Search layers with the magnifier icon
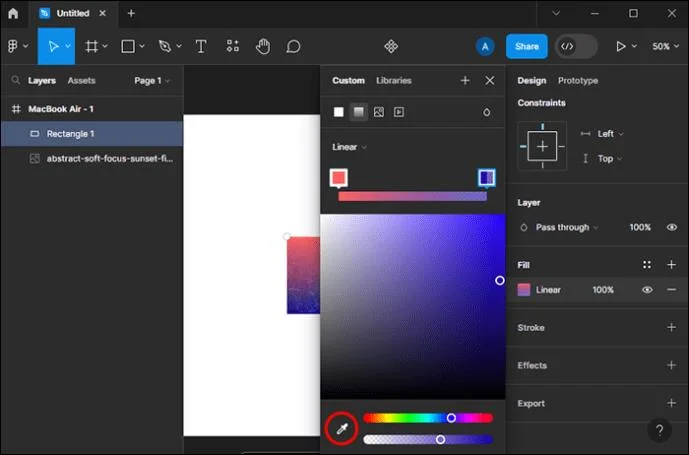689x455 pixels. coord(15,80)
